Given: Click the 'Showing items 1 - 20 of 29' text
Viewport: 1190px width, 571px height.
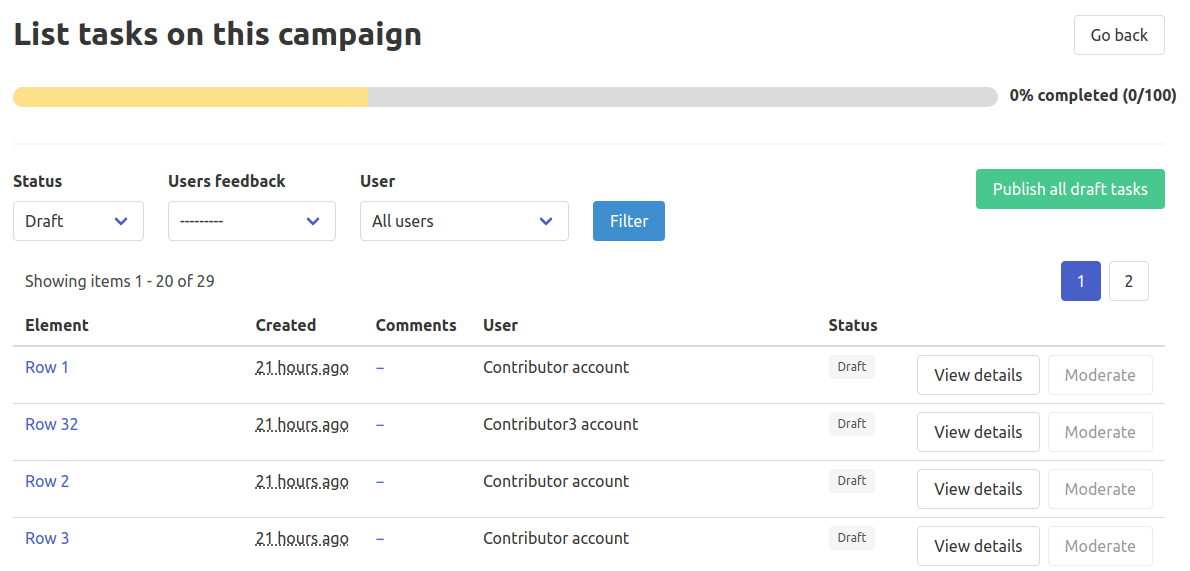Looking at the screenshot, I should (120, 281).
